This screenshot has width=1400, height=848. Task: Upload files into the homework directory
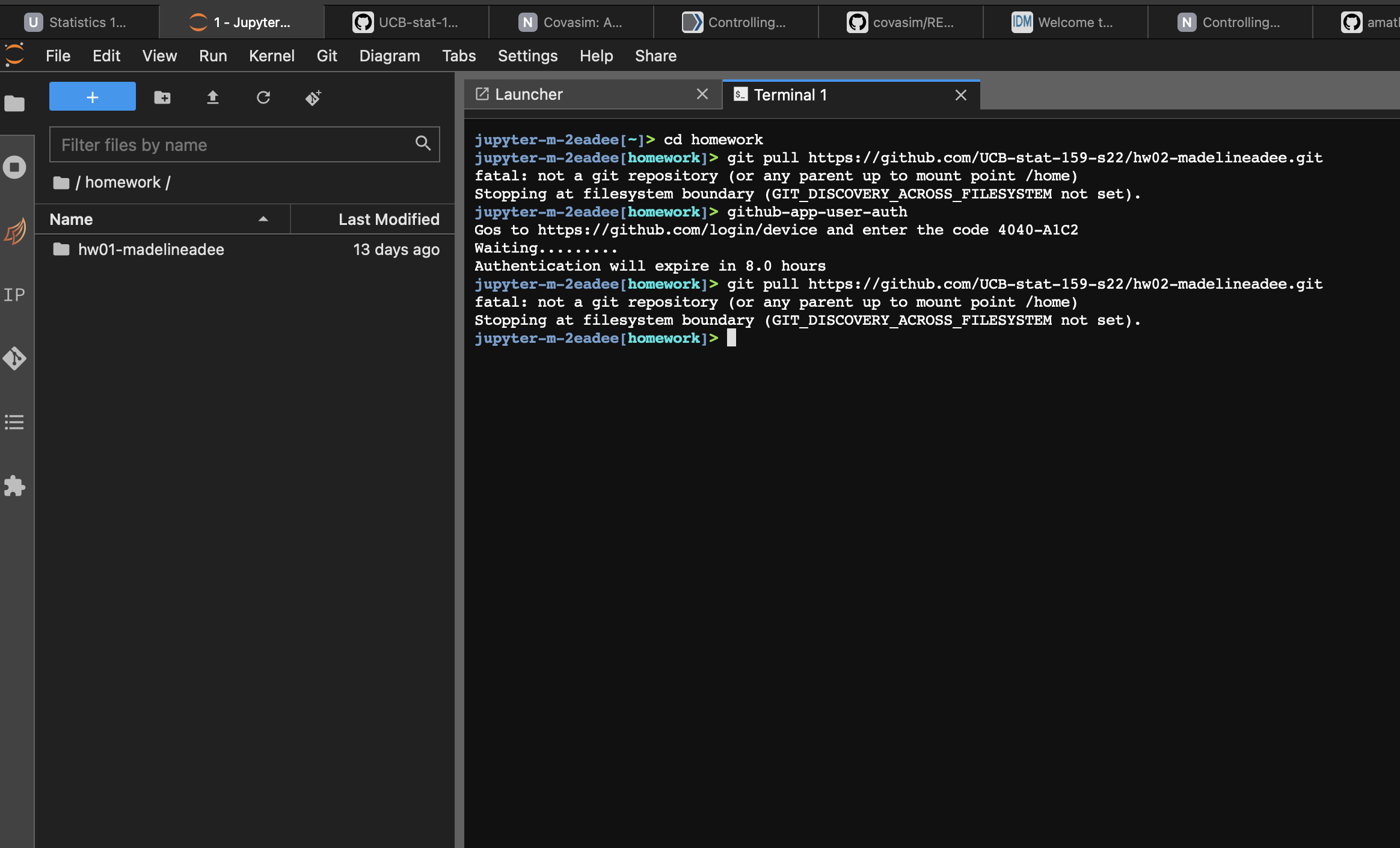point(213,97)
